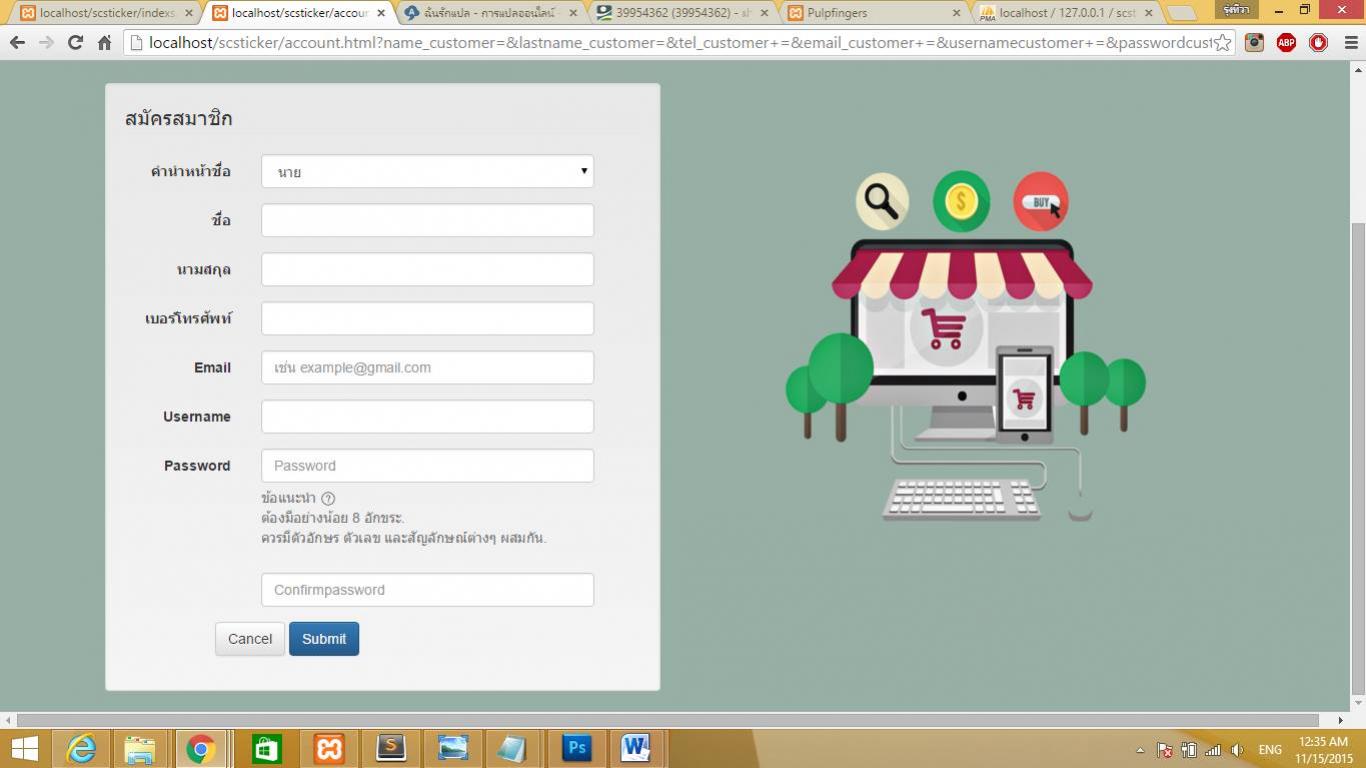This screenshot has width=1366, height=768.
Task: Click the Email input field
Action: pyautogui.click(x=427, y=367)
